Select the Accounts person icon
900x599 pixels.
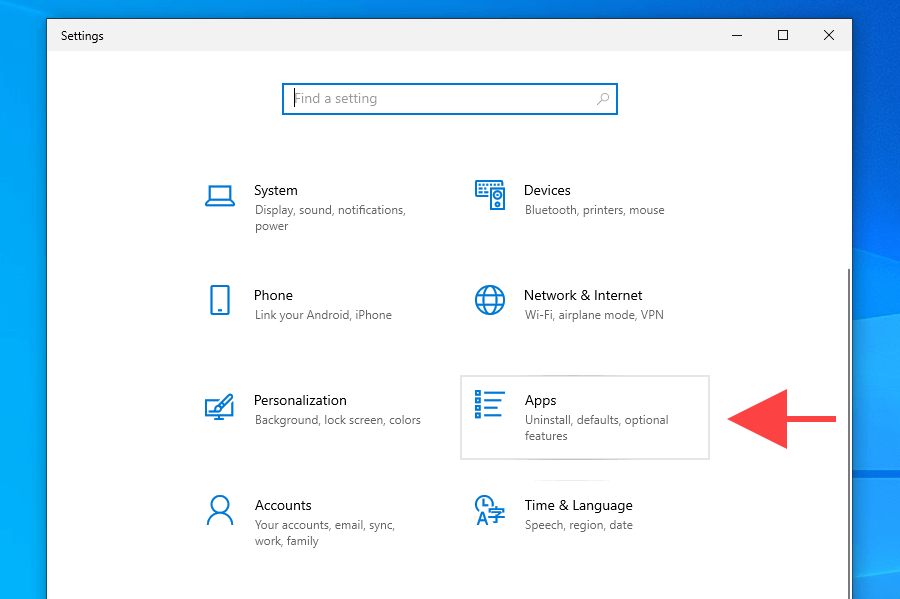pyautogui.click(x=220, y=511)
